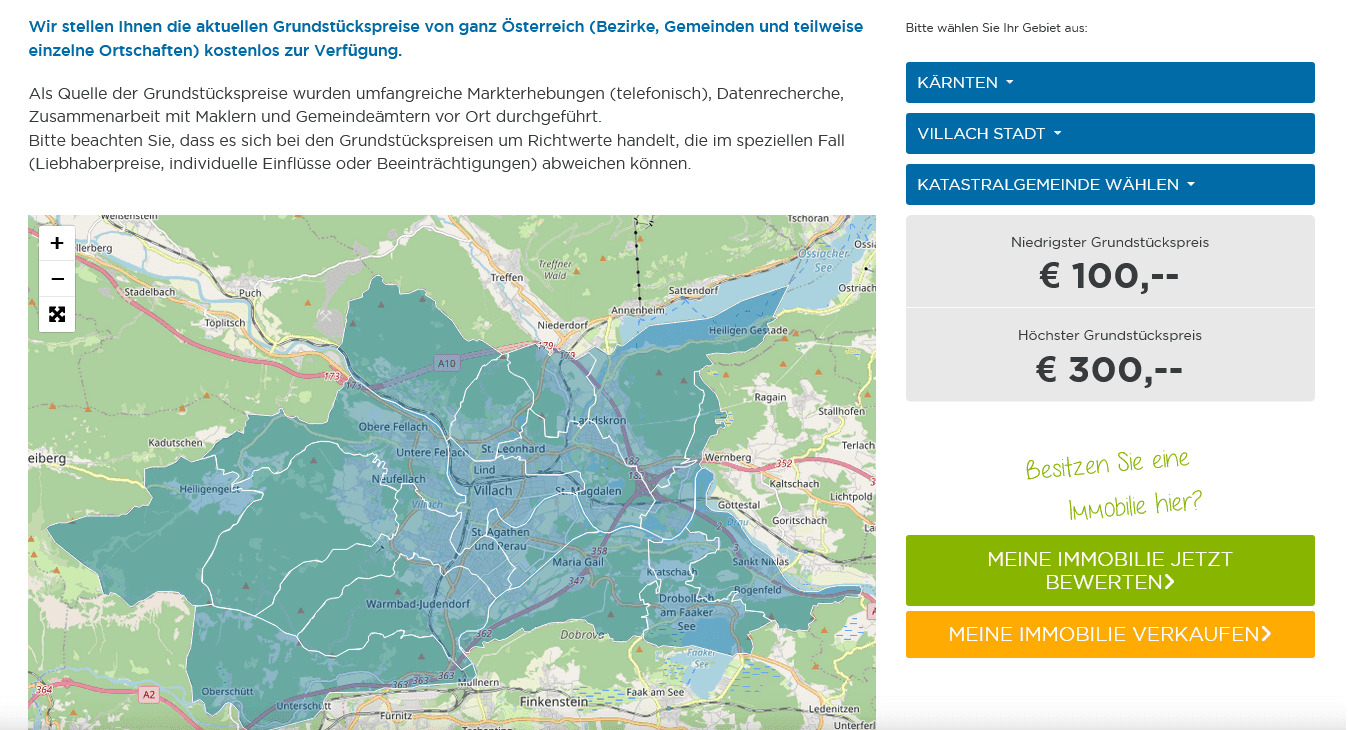The image size is (1348, 730).
Task: Toggle fullscreen map view
Action: tap(57, 314)
